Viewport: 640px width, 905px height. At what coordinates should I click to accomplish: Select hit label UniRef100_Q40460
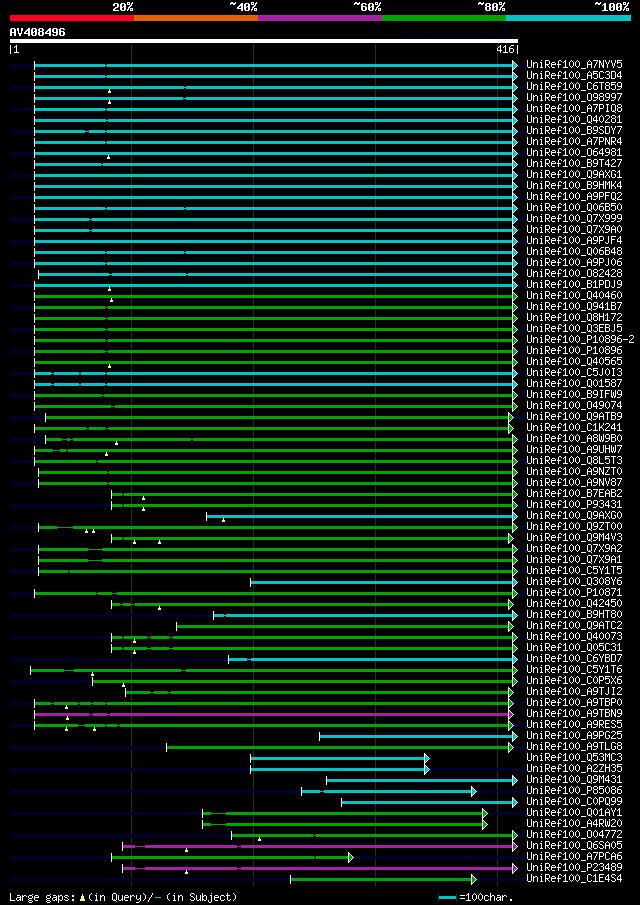point(574,296)
